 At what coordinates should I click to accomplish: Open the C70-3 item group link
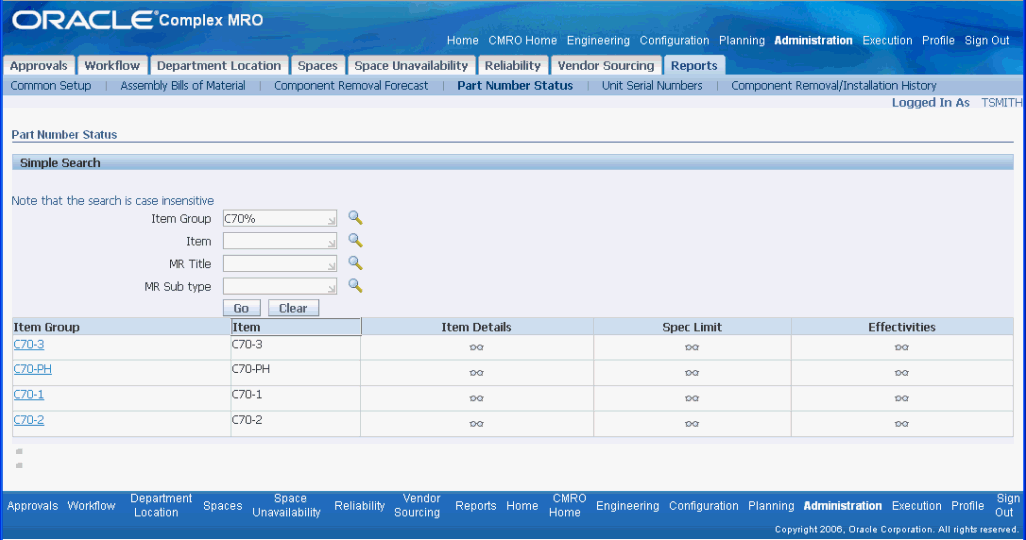(x=29, y=344)
